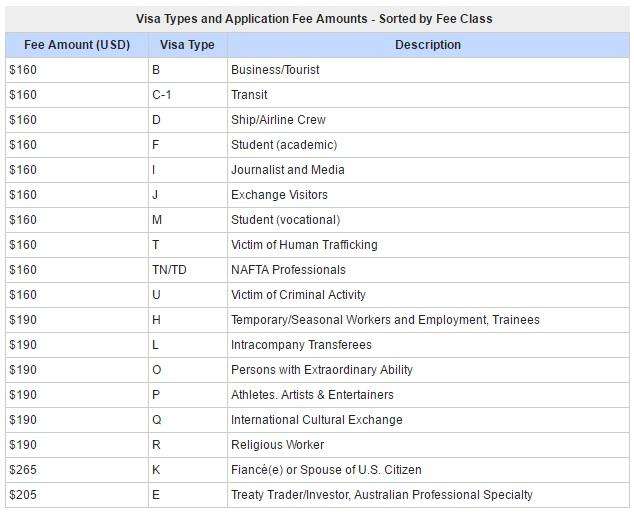Screen dimensions: 634x515
Task: Click visa type 'H' cell
Action: 188,320
